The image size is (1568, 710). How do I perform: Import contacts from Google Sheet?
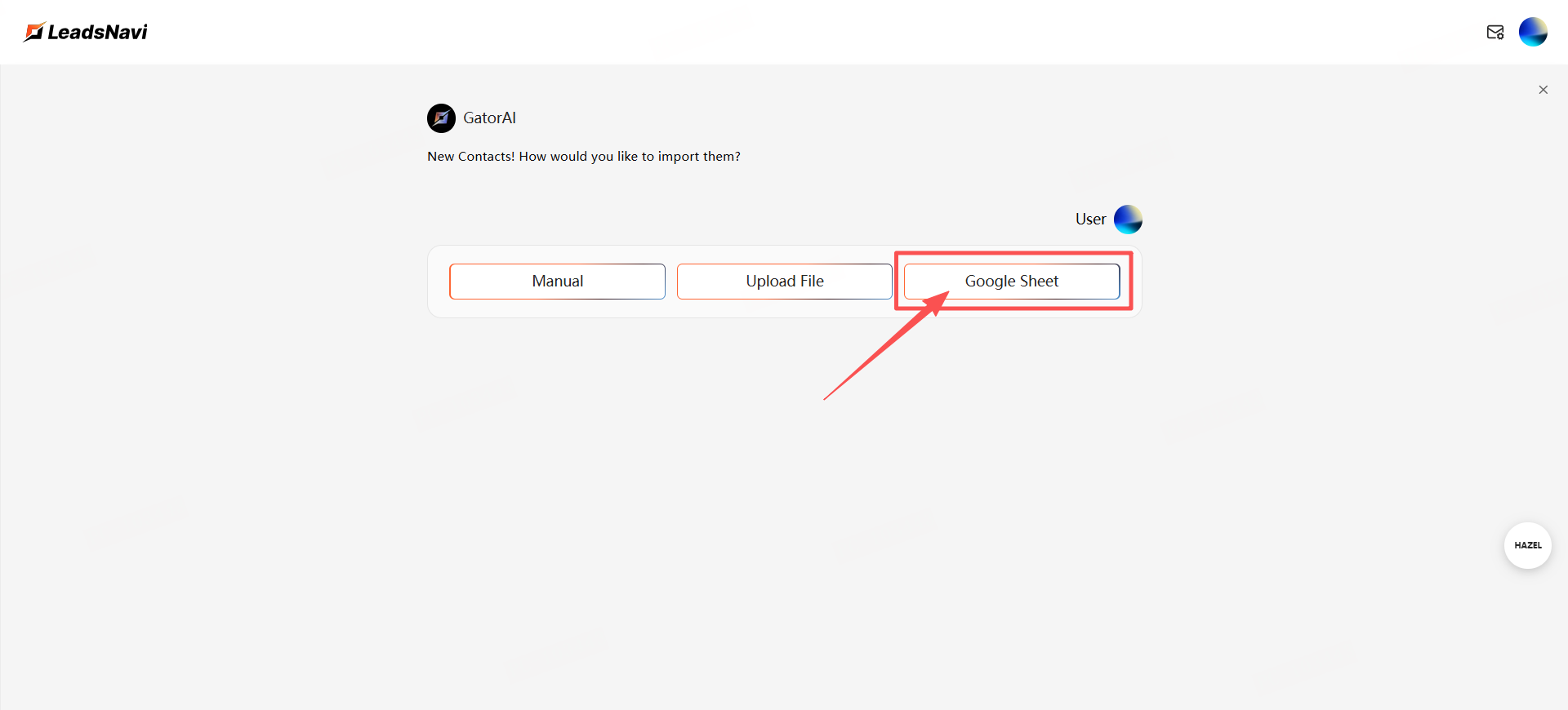click(1011, 282)
